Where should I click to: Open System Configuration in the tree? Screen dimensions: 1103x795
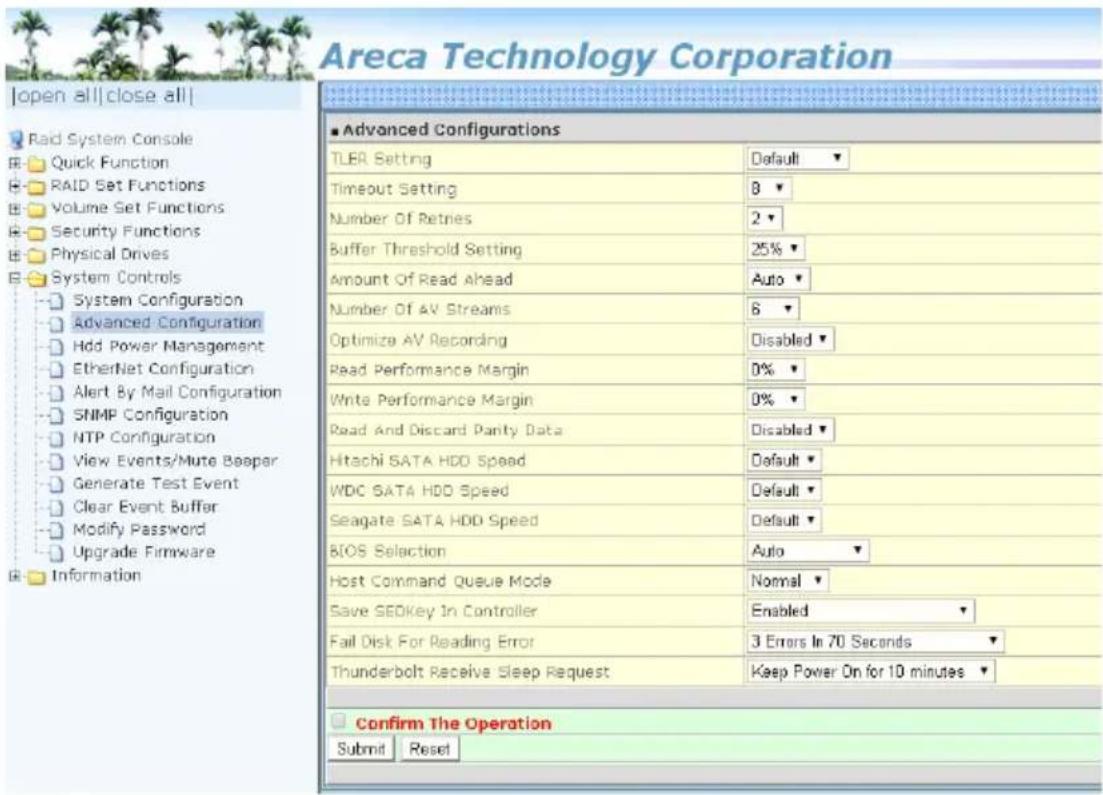pyautogui.click(x=158, y=300)
